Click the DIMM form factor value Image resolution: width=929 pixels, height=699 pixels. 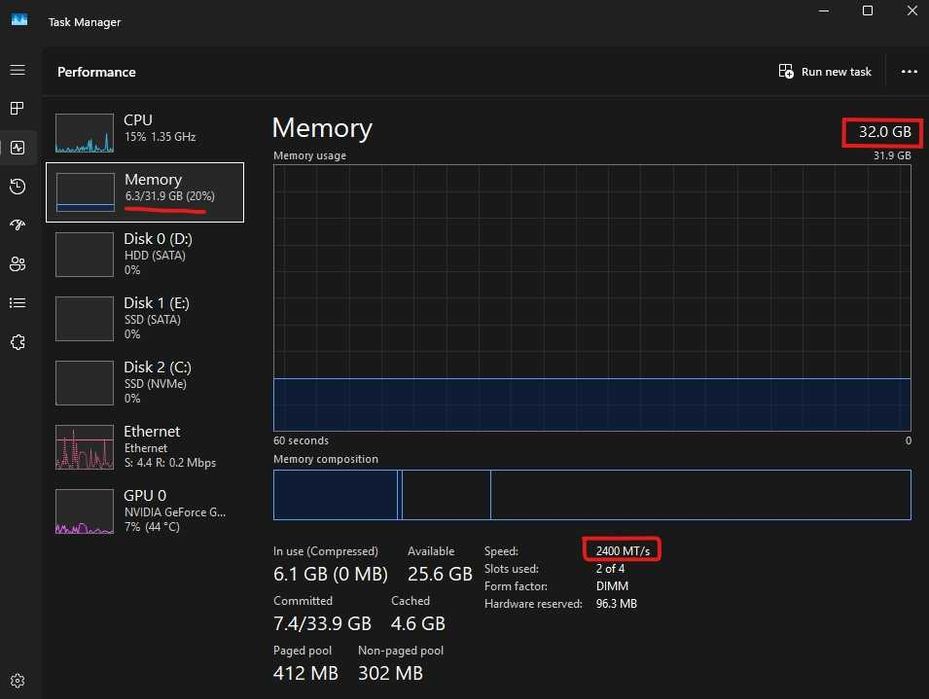coord(612,586)
